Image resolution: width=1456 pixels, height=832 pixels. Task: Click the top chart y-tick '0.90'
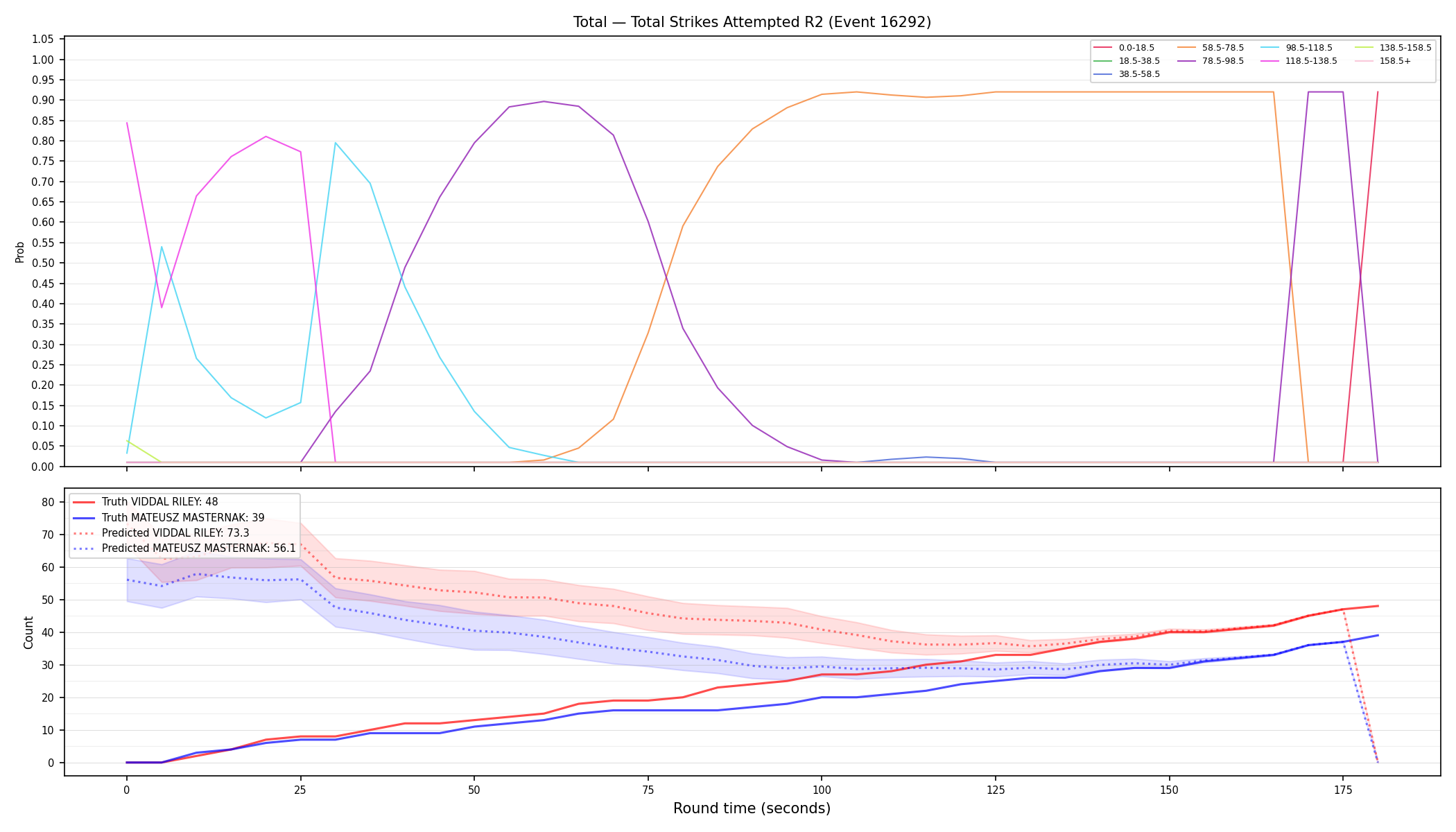click(x=43, y=101)
